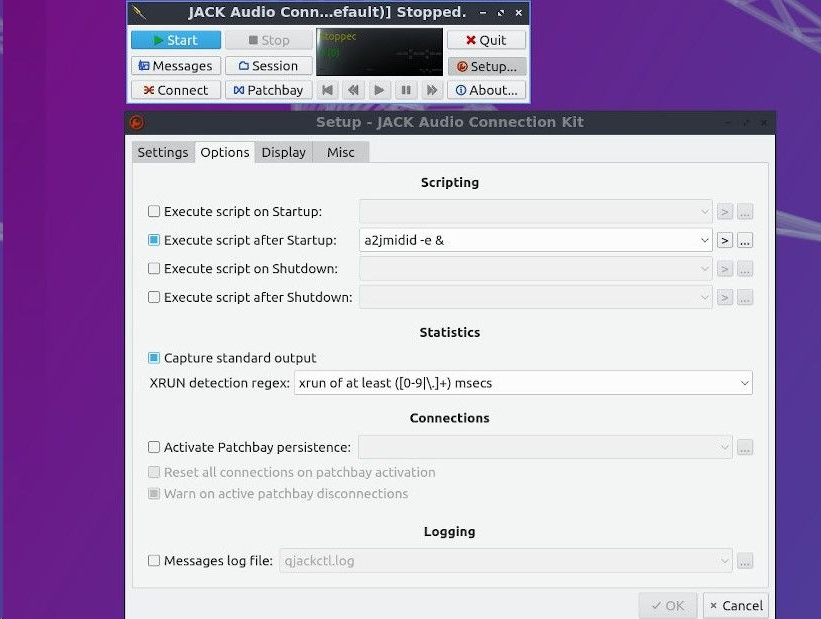Click the transport play button
This screenshot has height=619, width=821.
[x=379, y=90]
